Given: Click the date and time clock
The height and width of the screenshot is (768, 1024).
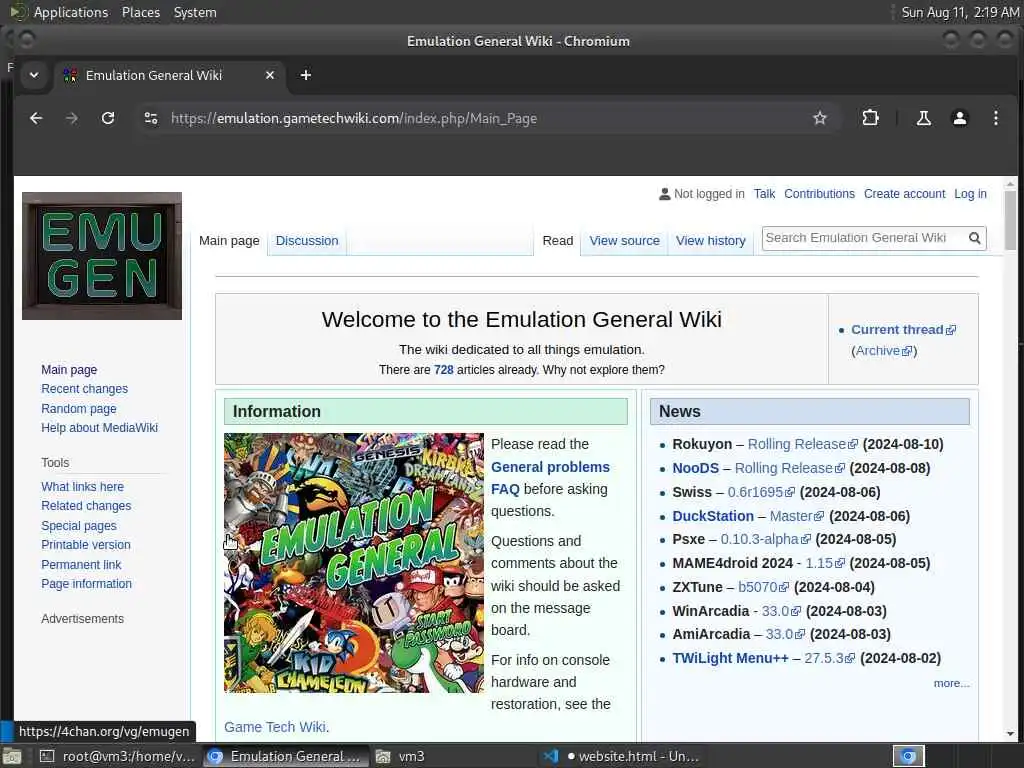Looking at the screenshot, I should point(960,12).
